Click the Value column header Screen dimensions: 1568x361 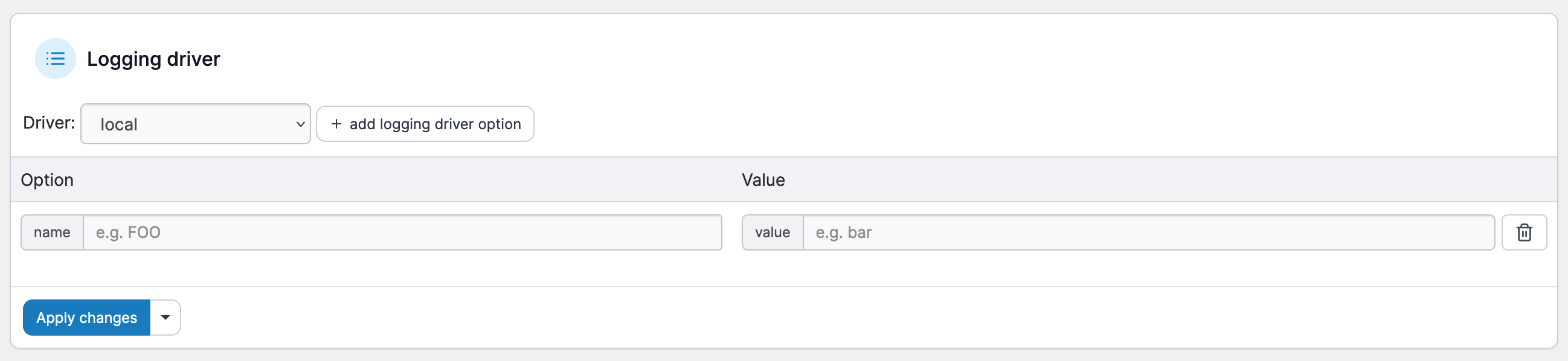763,180
